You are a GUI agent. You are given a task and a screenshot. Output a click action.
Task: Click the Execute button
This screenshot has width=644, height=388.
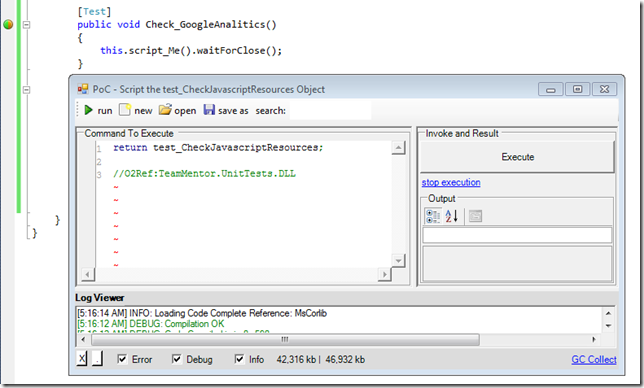click(x=517, y=157)
